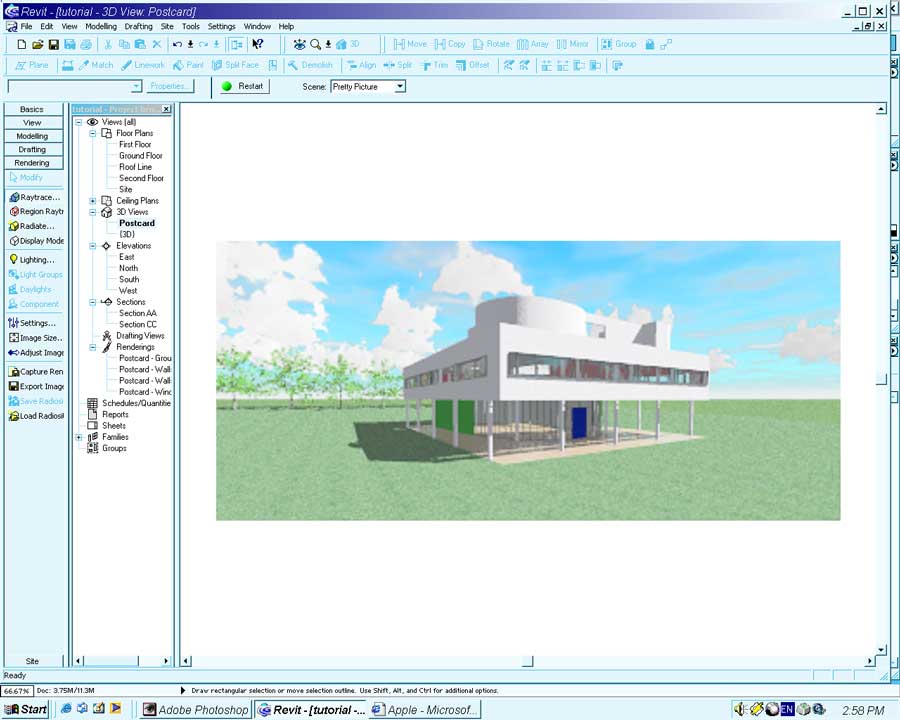
Task: Click the Save file toolbar icon
Action: (x=54, y=44)
